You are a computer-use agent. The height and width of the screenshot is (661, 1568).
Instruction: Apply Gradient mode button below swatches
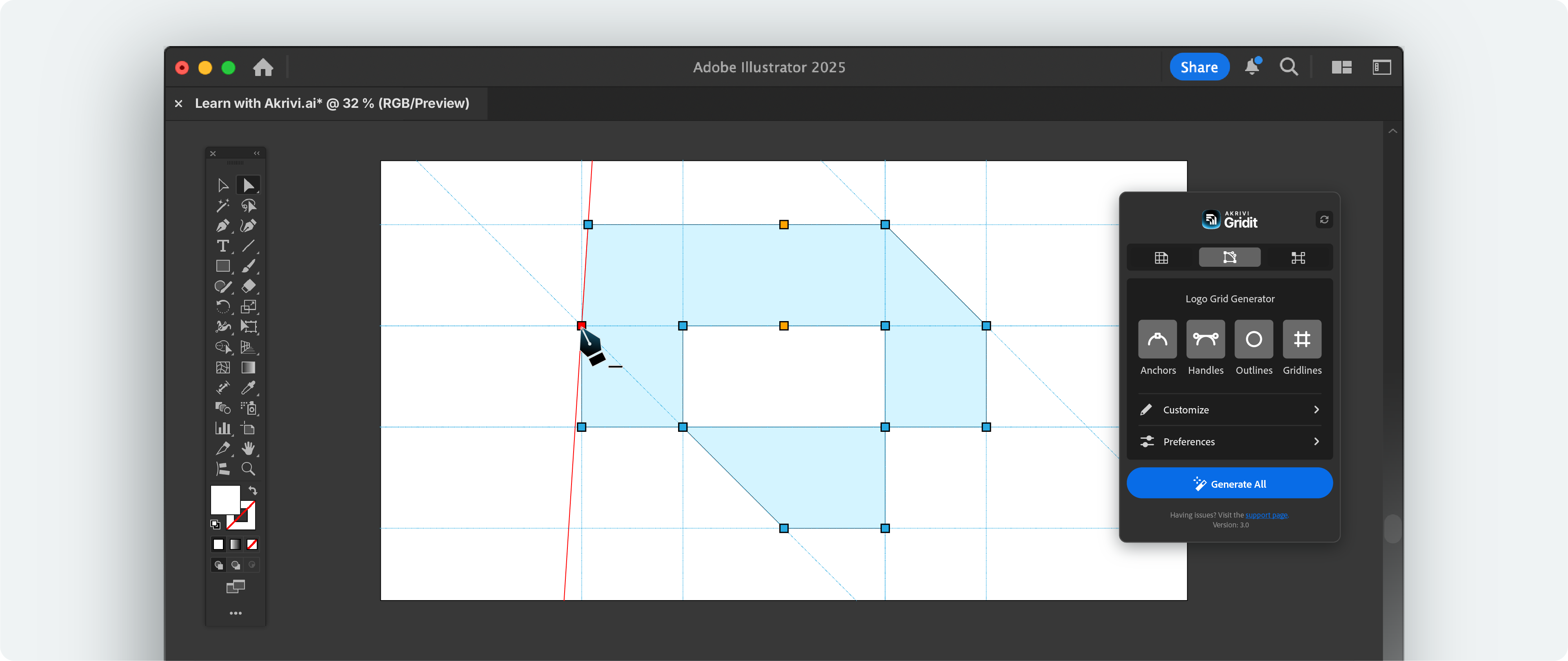click(235, 544)
